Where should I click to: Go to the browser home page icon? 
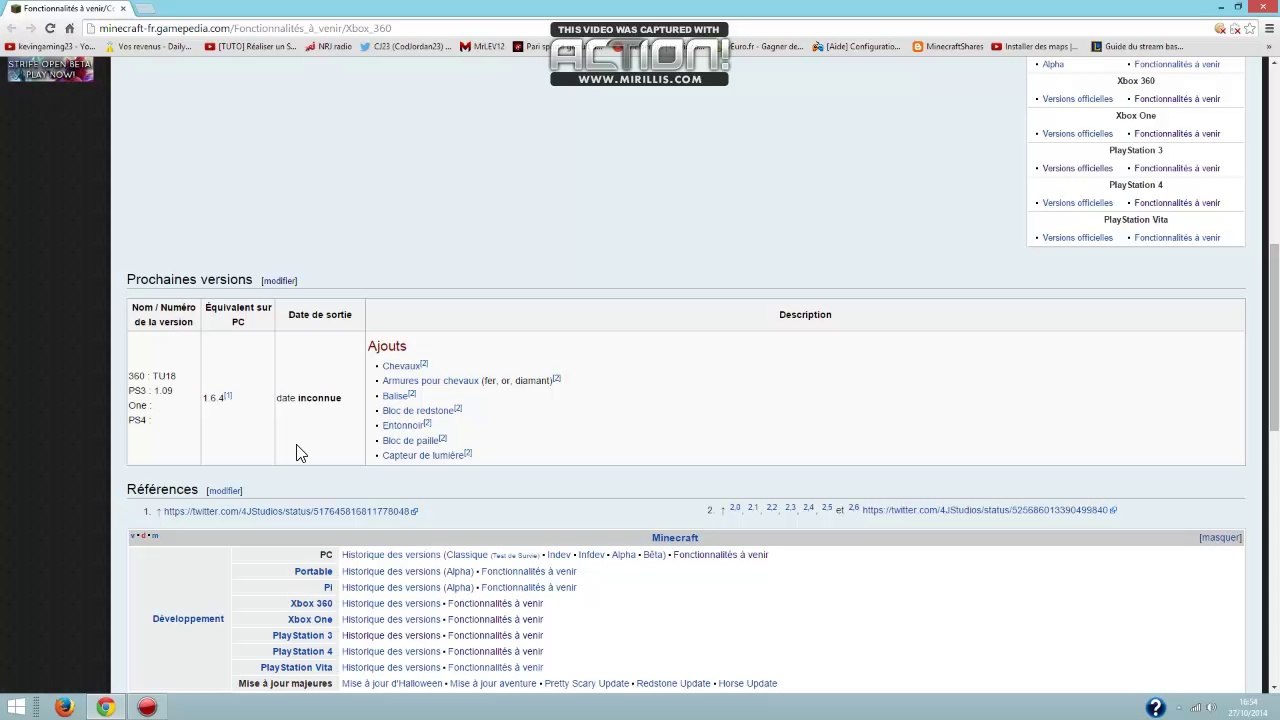pos(69,28)
